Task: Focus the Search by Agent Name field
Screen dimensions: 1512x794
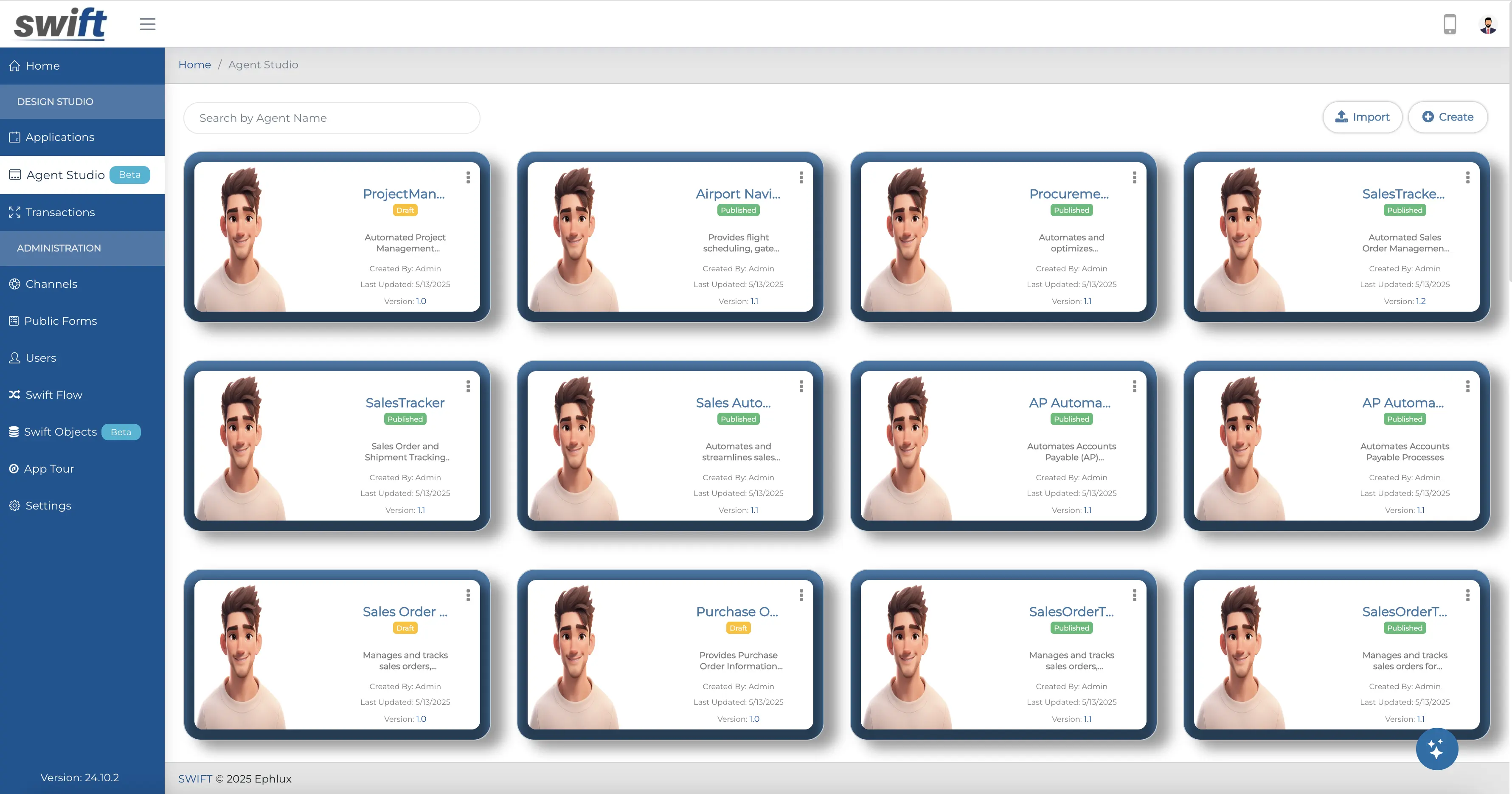Action: pos(332,118)
